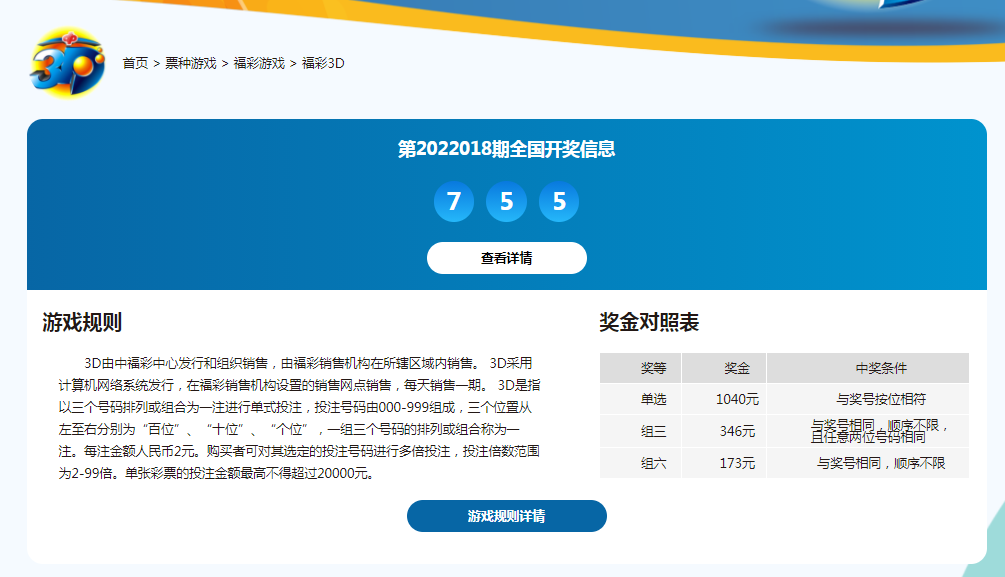
Task: Select the 单选 table cell
Action: tap(641, 399)
